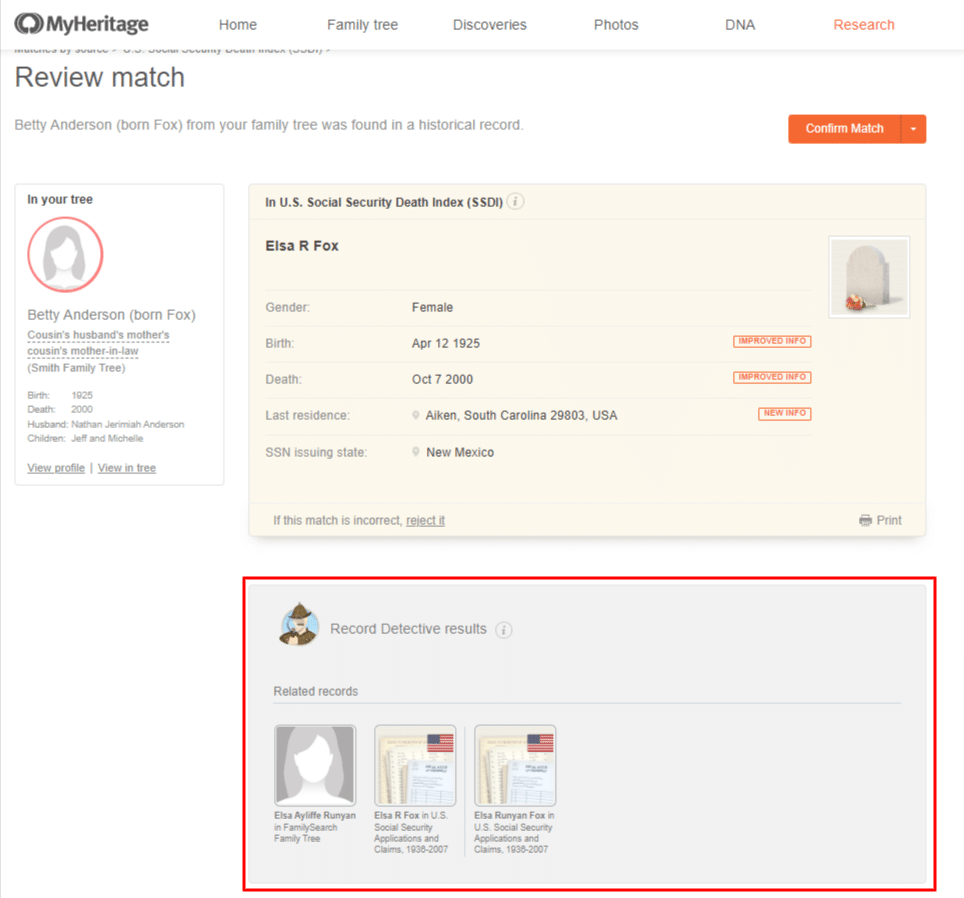The image size is (964, 898).
Task: Click the NEW INFO badge for Last residence
Action: click(784, 413)
